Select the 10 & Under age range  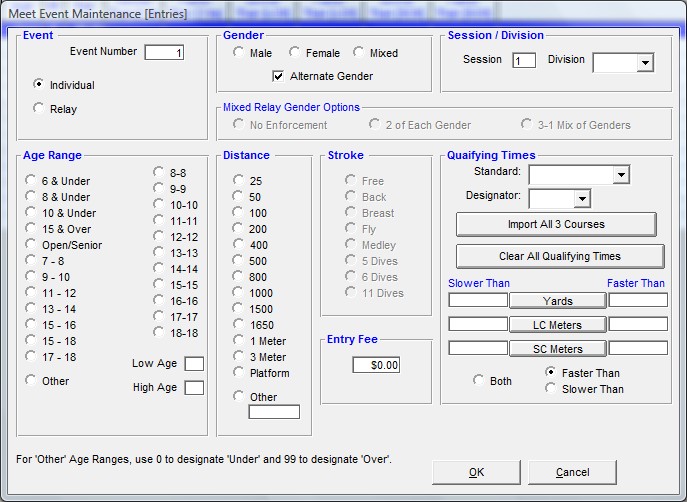pos(32,213)
